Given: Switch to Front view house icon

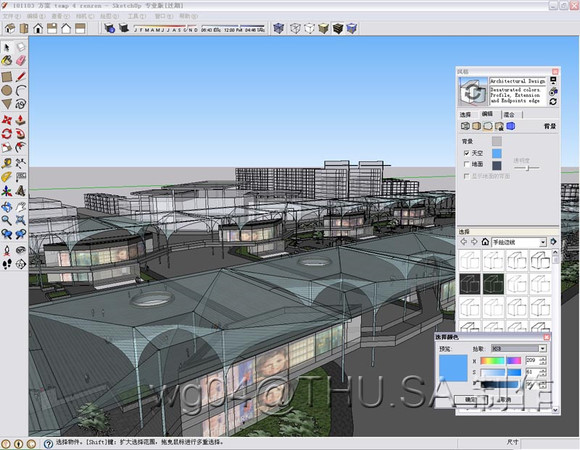Looking at the screenshot, I should 38,28.
